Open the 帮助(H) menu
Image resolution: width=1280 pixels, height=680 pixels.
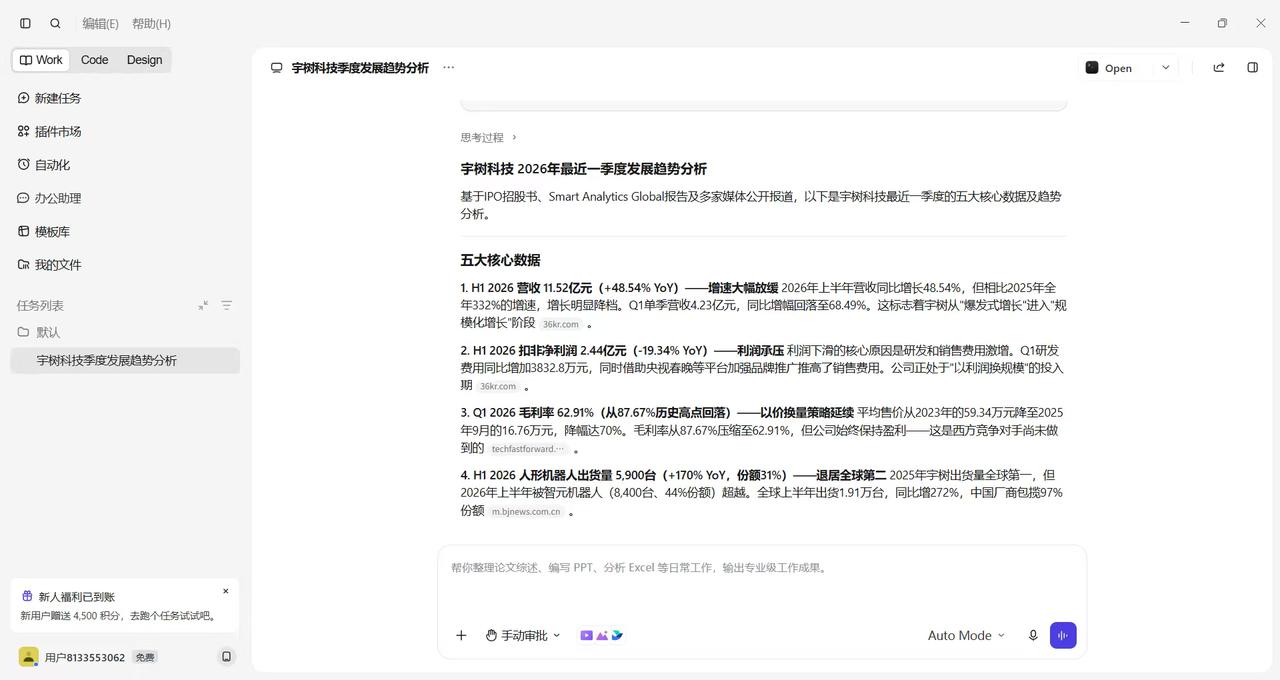point(151,23)
